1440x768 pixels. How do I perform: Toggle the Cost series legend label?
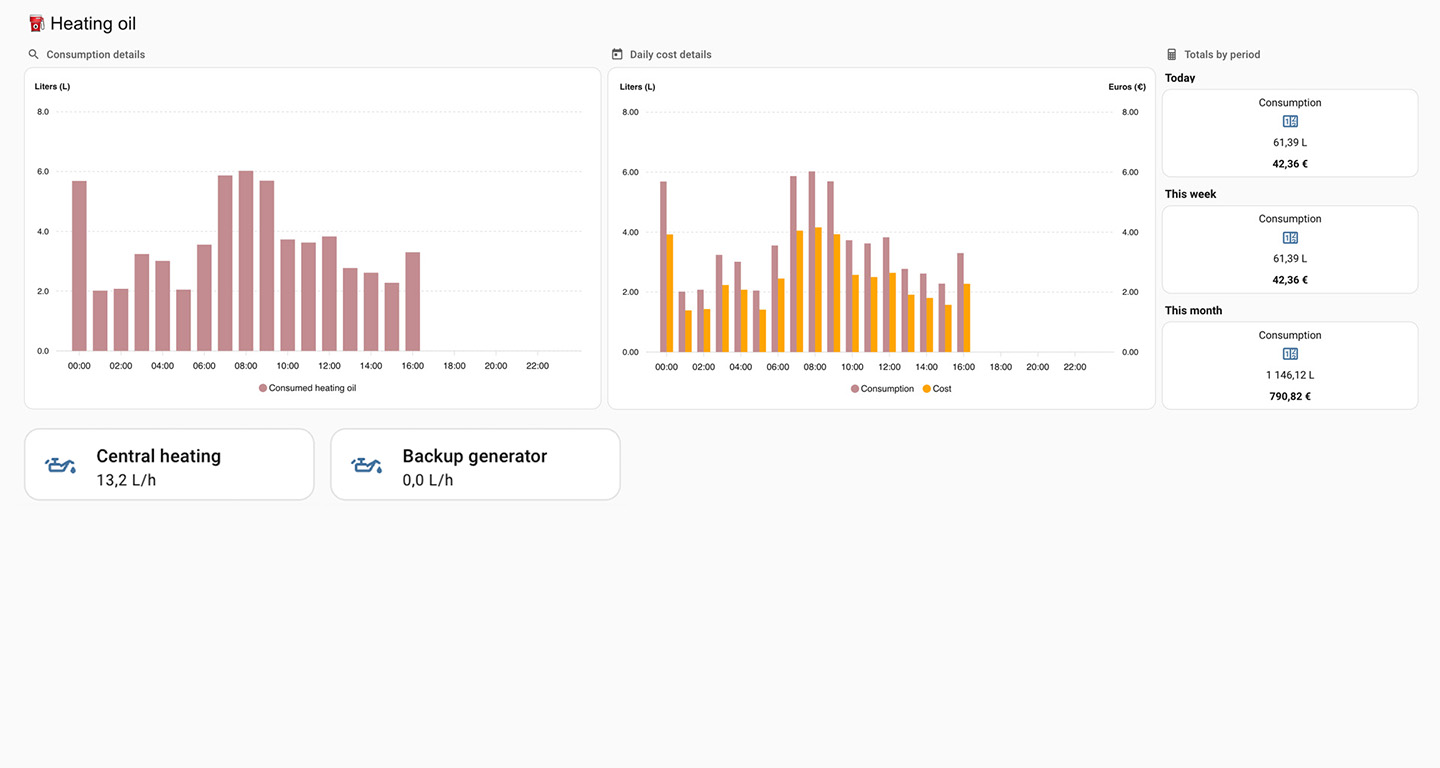click(942, 389)
